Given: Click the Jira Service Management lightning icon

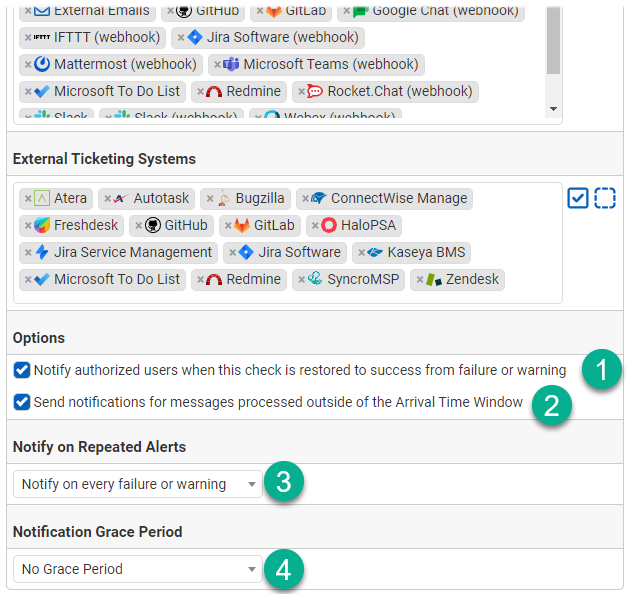Looking at the screenshot, I should tap(42, 252).
